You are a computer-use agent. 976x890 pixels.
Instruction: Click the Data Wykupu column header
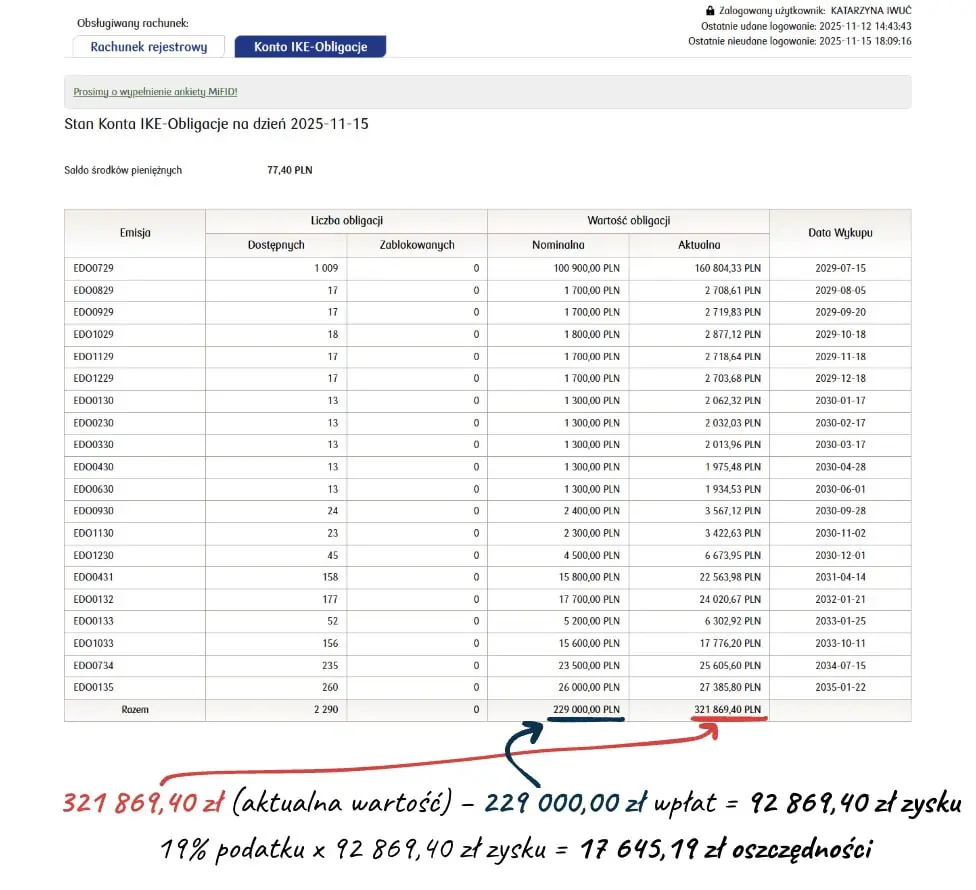pos(839,233)
